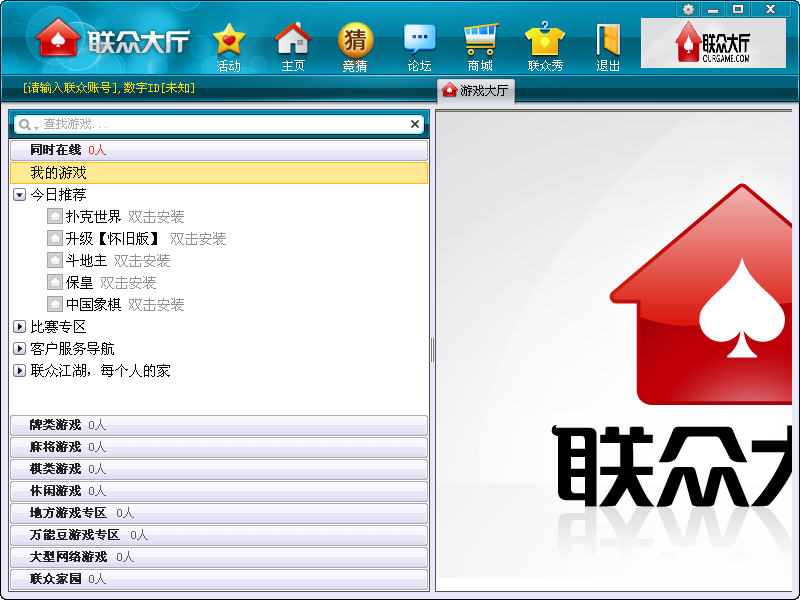Open the 竞猜 guessing icon

click(355, 42)
